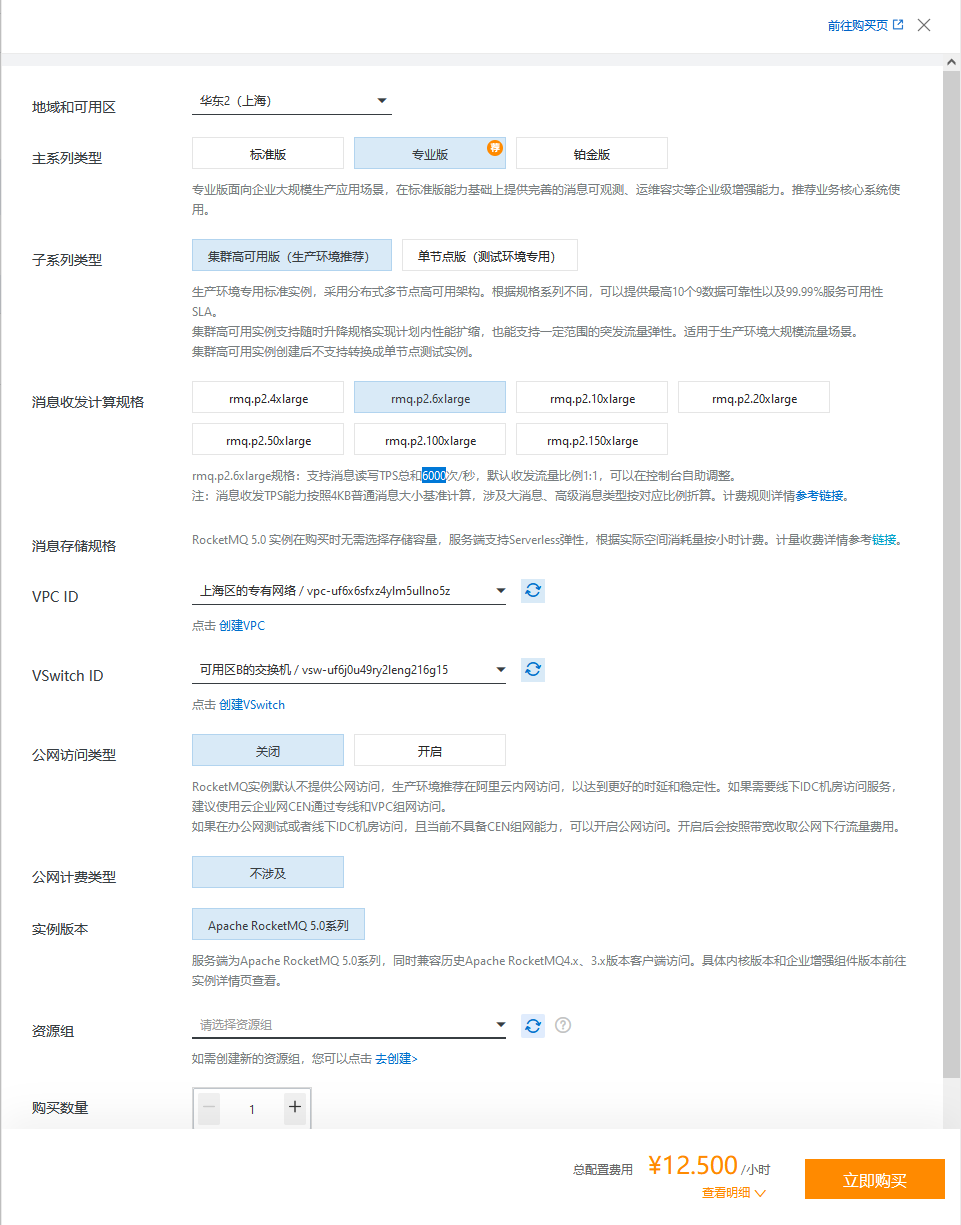Click the 资源组 label
Viewport: 961px width, 1225px height.
pyautogui.click(x=53, y=1031)
